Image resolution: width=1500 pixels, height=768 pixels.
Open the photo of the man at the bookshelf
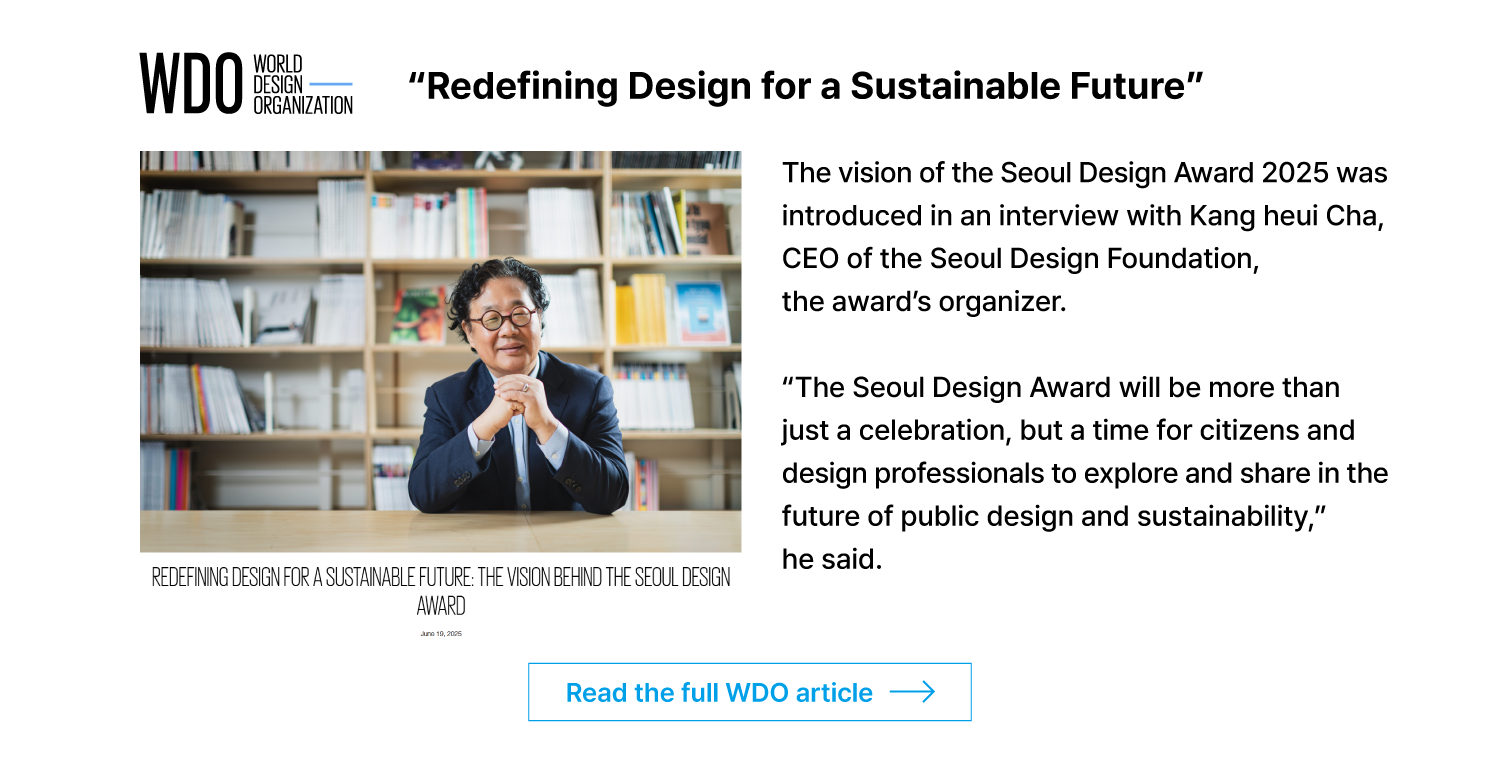440,352
